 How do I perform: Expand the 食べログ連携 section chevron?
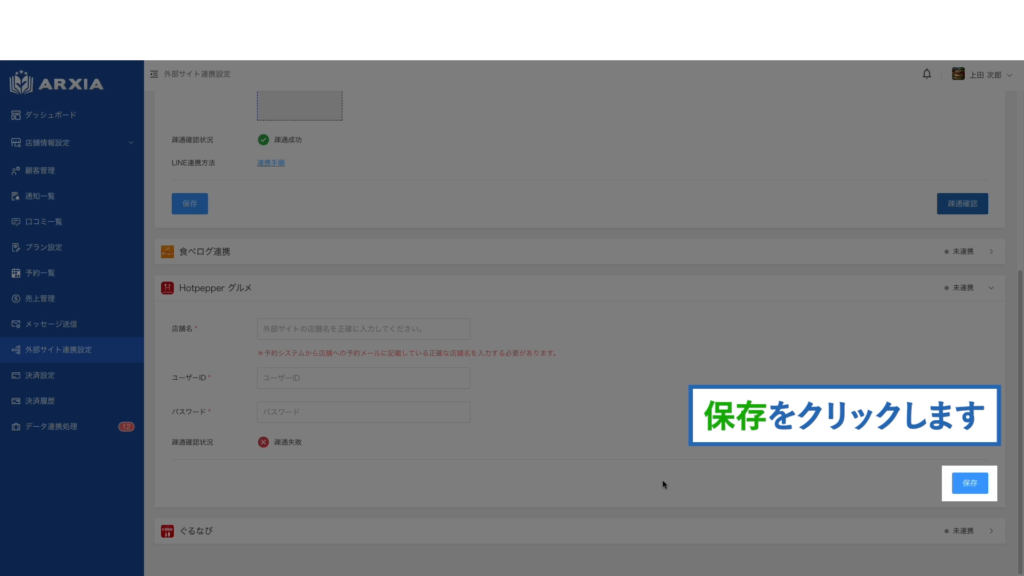tap(991, 252)
